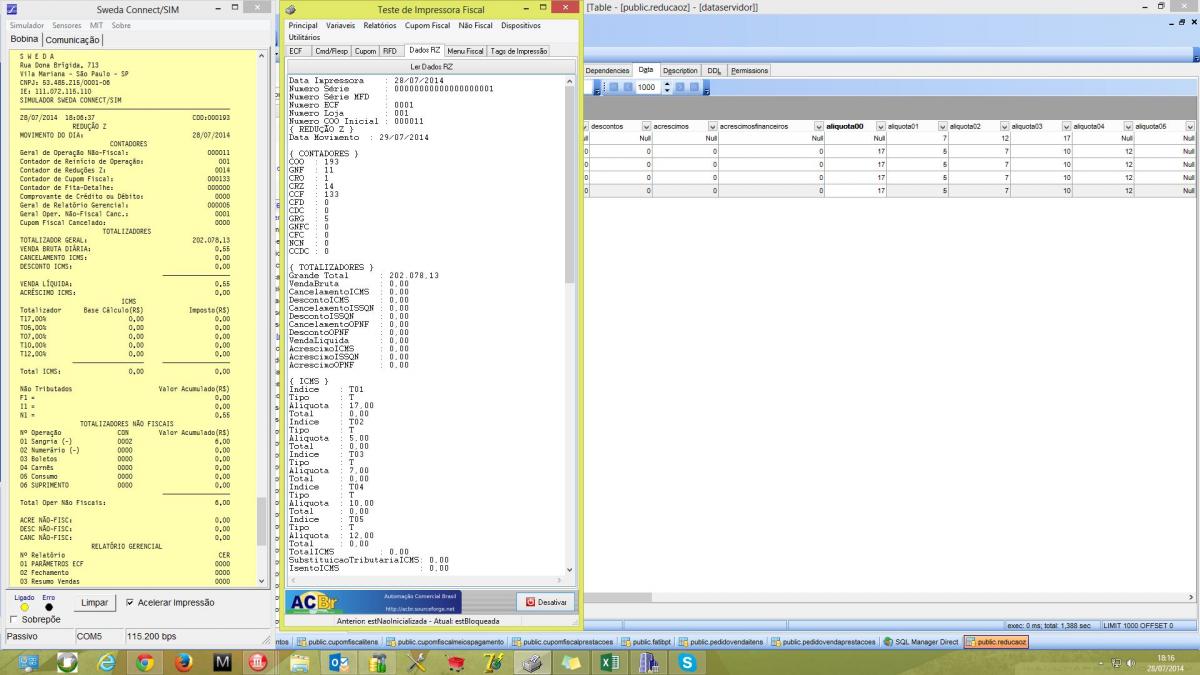Viewport: 1200px width, 675px height.
Task: Switch to the Comunicação tab
Action: (x=72, y=39)
